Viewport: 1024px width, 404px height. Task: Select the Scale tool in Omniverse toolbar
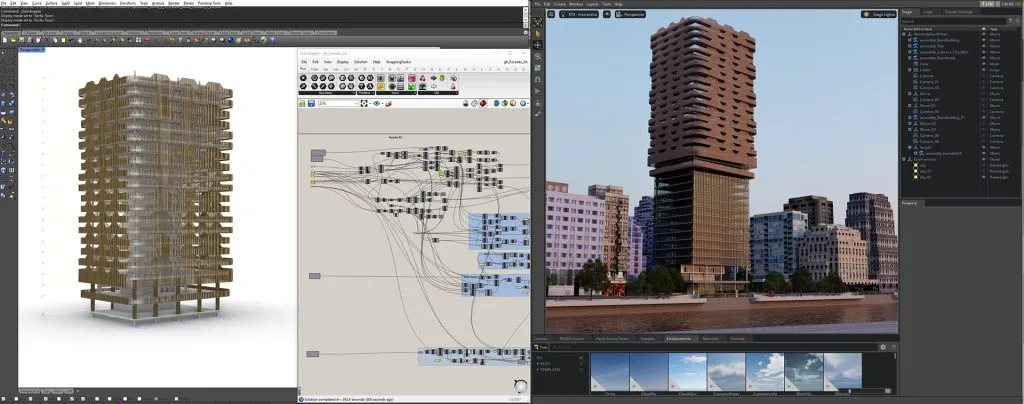[x=537, y=67]
